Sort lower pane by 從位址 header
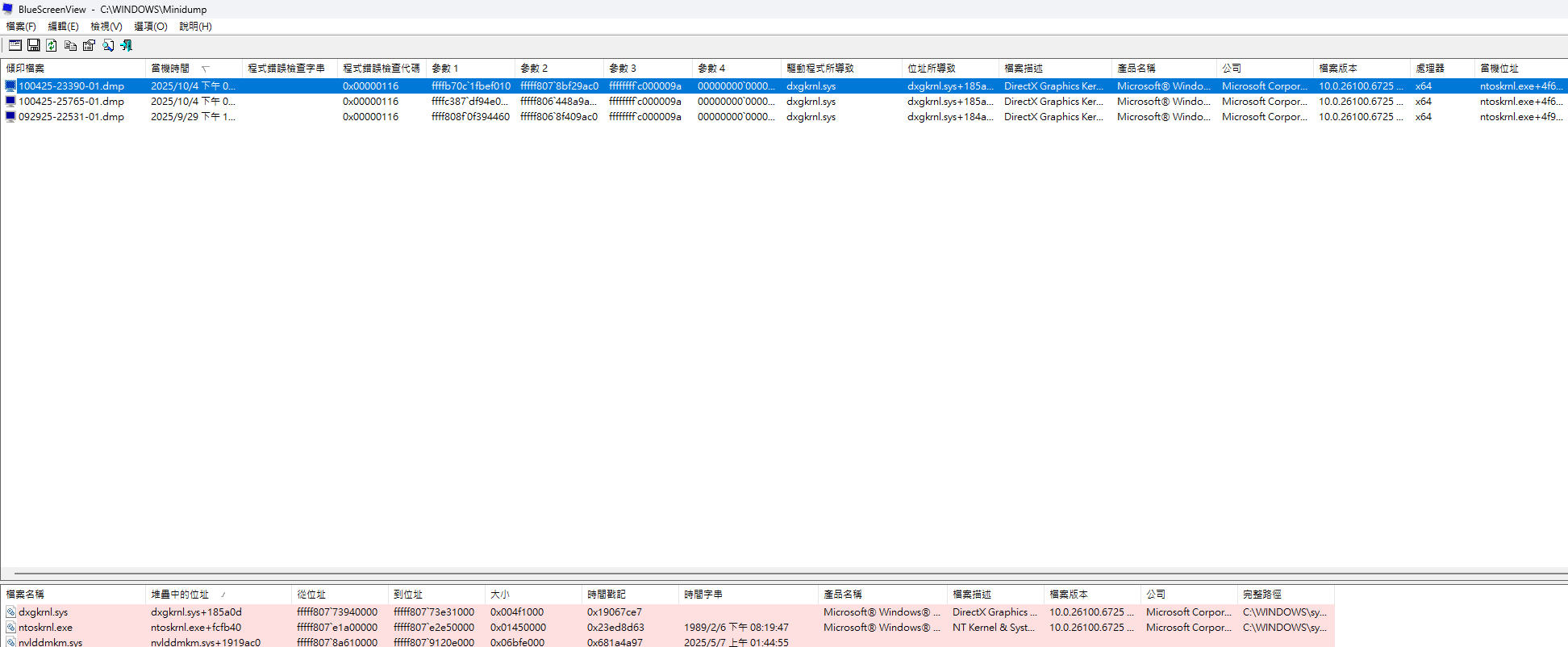 pos(340,594)
